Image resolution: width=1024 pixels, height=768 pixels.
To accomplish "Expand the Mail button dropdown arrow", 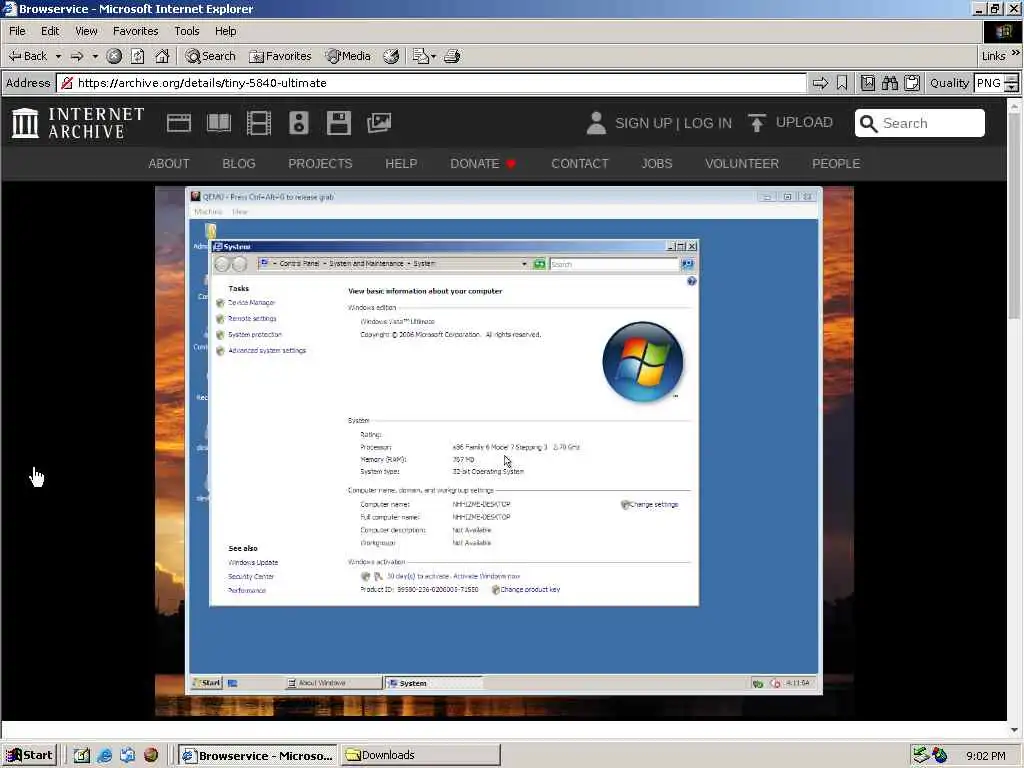I will pyautogui.click(x=434, y=56).
